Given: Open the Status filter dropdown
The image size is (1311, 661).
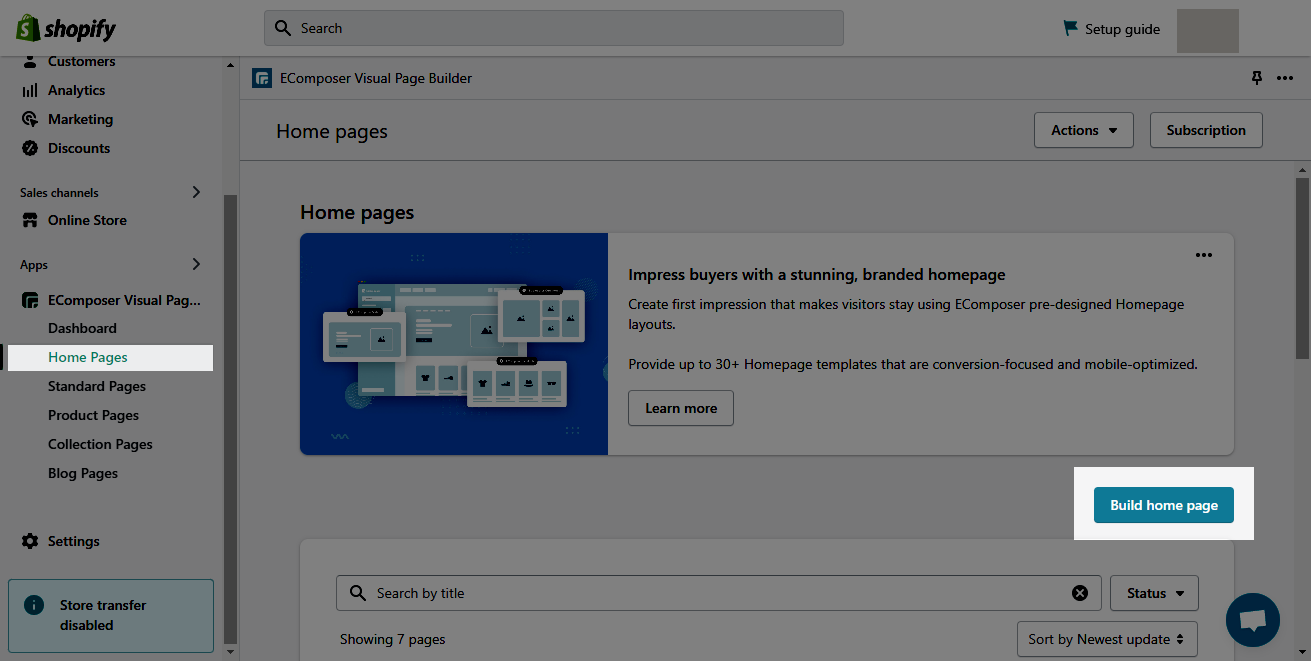Looking at the screenshot, I should tap(1155, 593).
